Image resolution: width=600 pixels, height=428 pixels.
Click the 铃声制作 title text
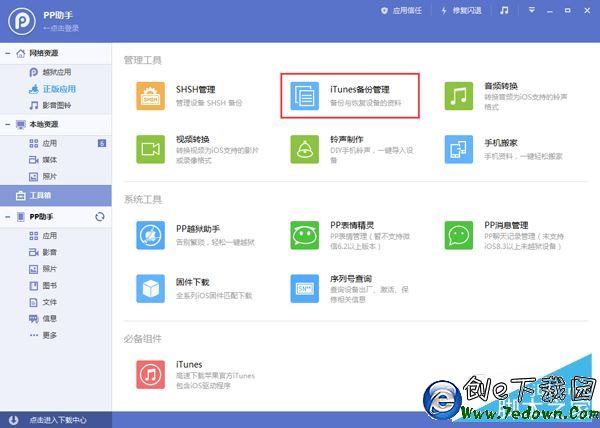(347, 139)
